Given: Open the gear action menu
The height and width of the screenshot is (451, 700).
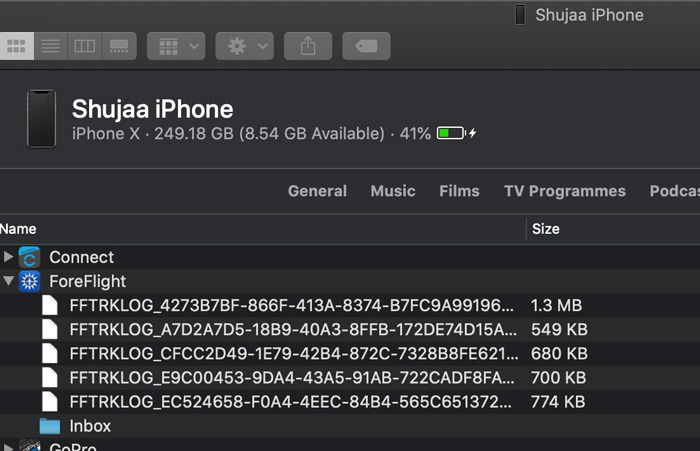Looking at the screenshot, I should point(244,46).
